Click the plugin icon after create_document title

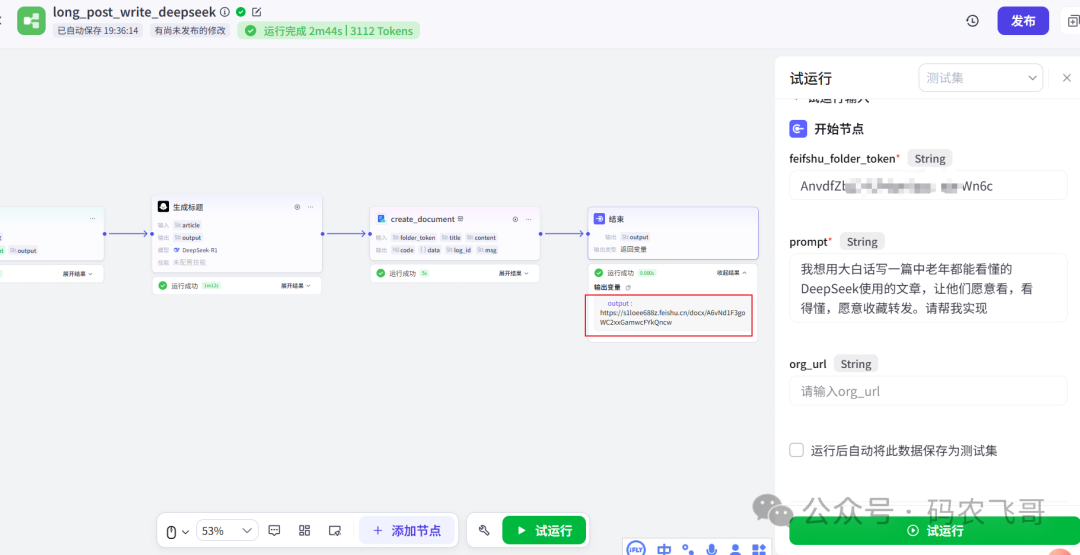(x=461, y=219)
